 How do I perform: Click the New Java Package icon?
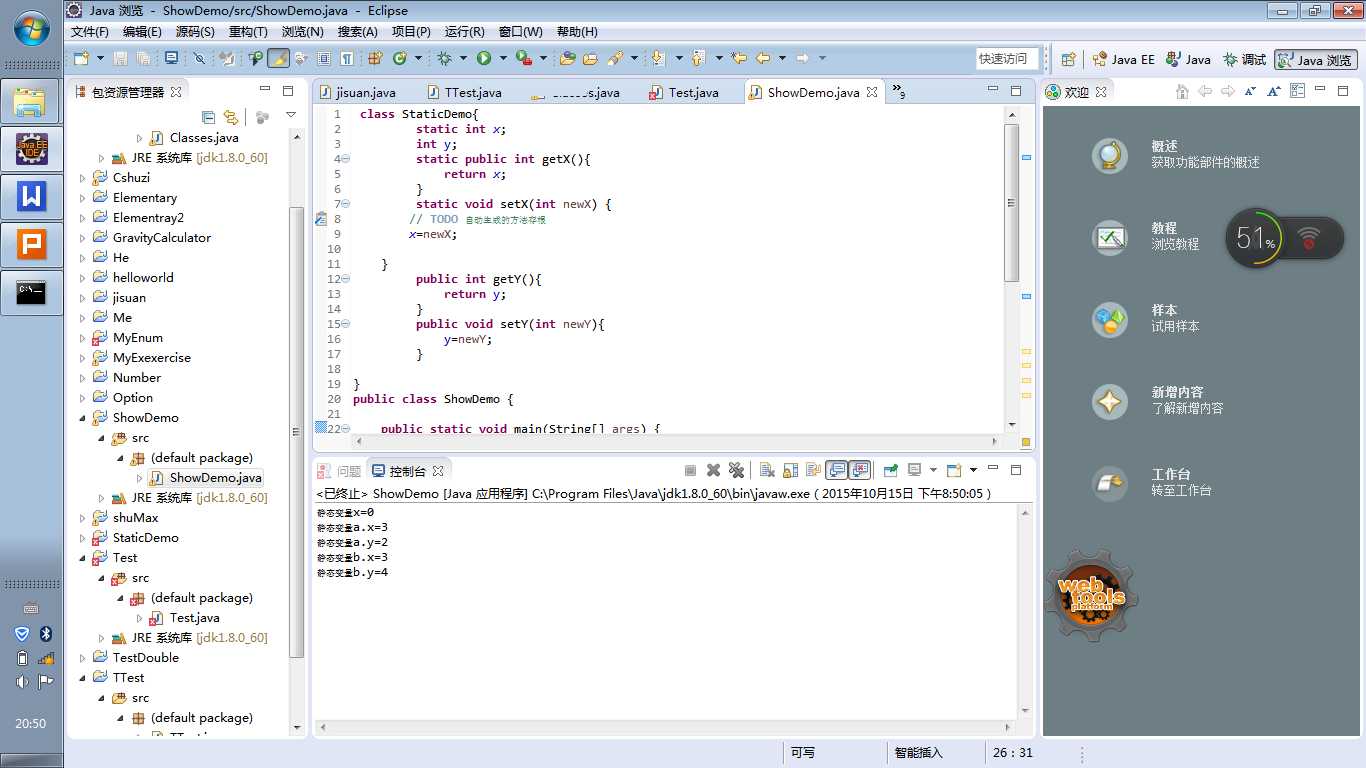click(375, 58)
